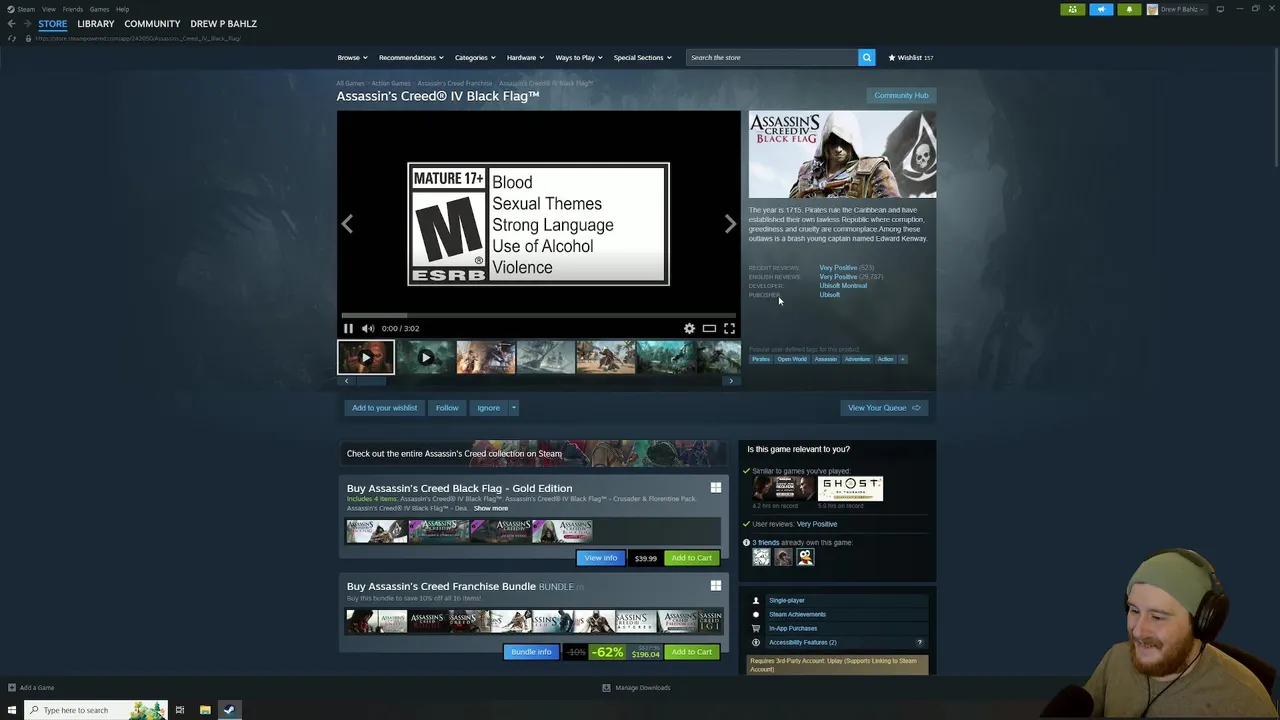Open Ubisoft Montreal developer link

843,286
